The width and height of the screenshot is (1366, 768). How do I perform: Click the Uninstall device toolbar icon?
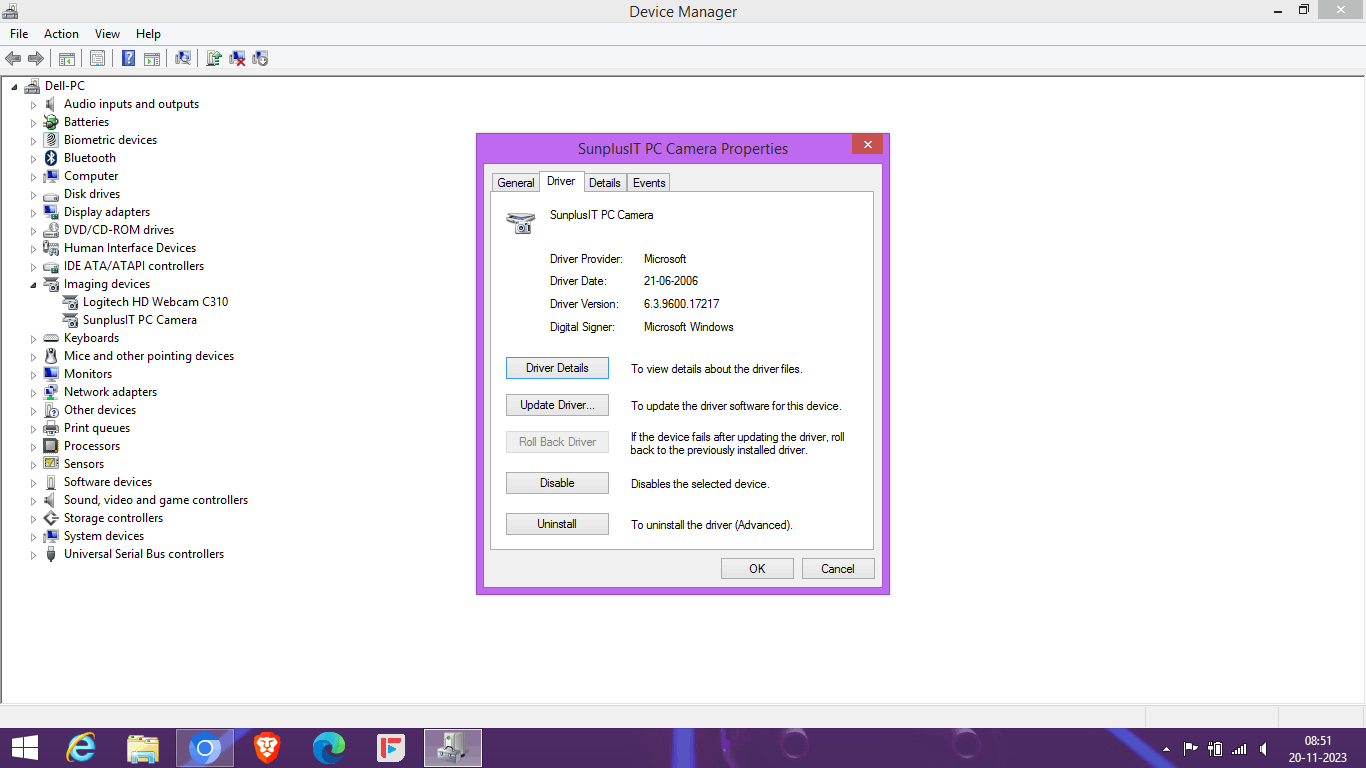(x=236, y=58)
